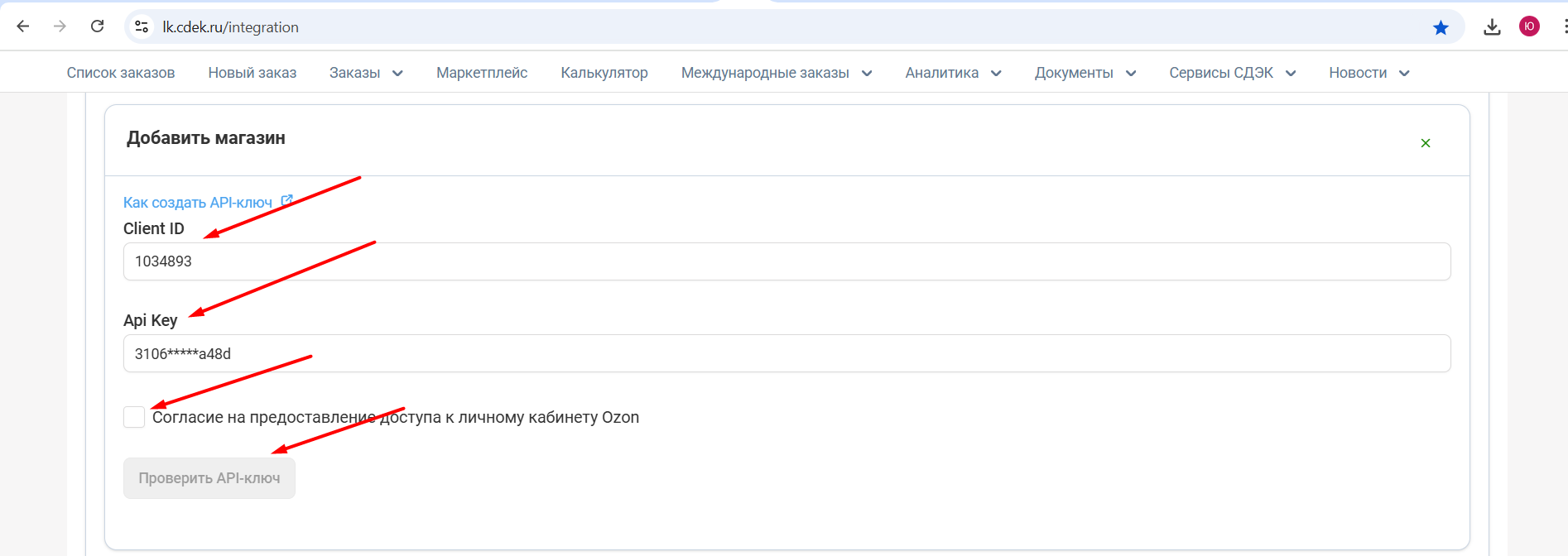
Task: Click the browser forward arrow
Action: point(60,26)
